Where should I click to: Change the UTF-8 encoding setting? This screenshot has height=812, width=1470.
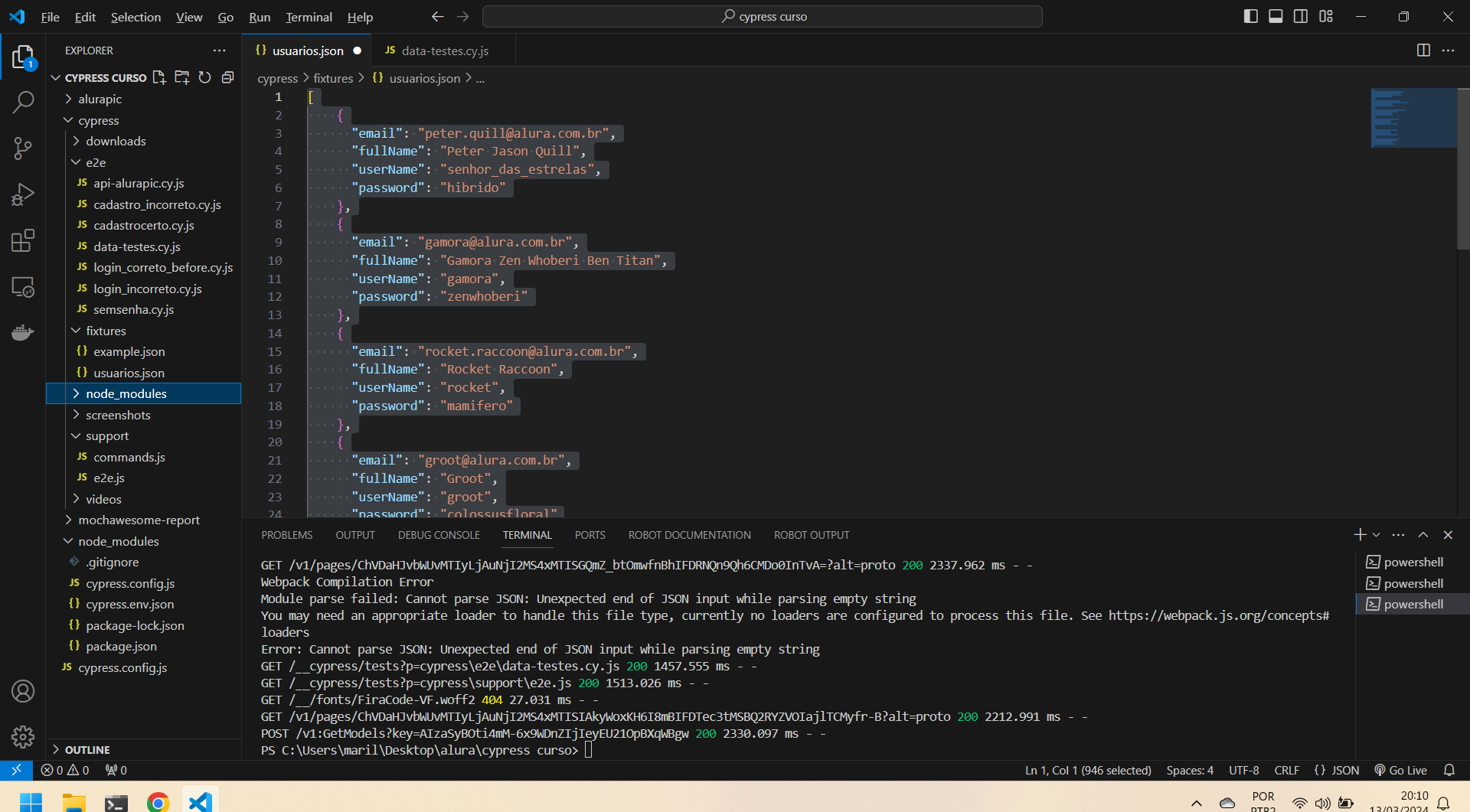click(x=1243, y=771)
